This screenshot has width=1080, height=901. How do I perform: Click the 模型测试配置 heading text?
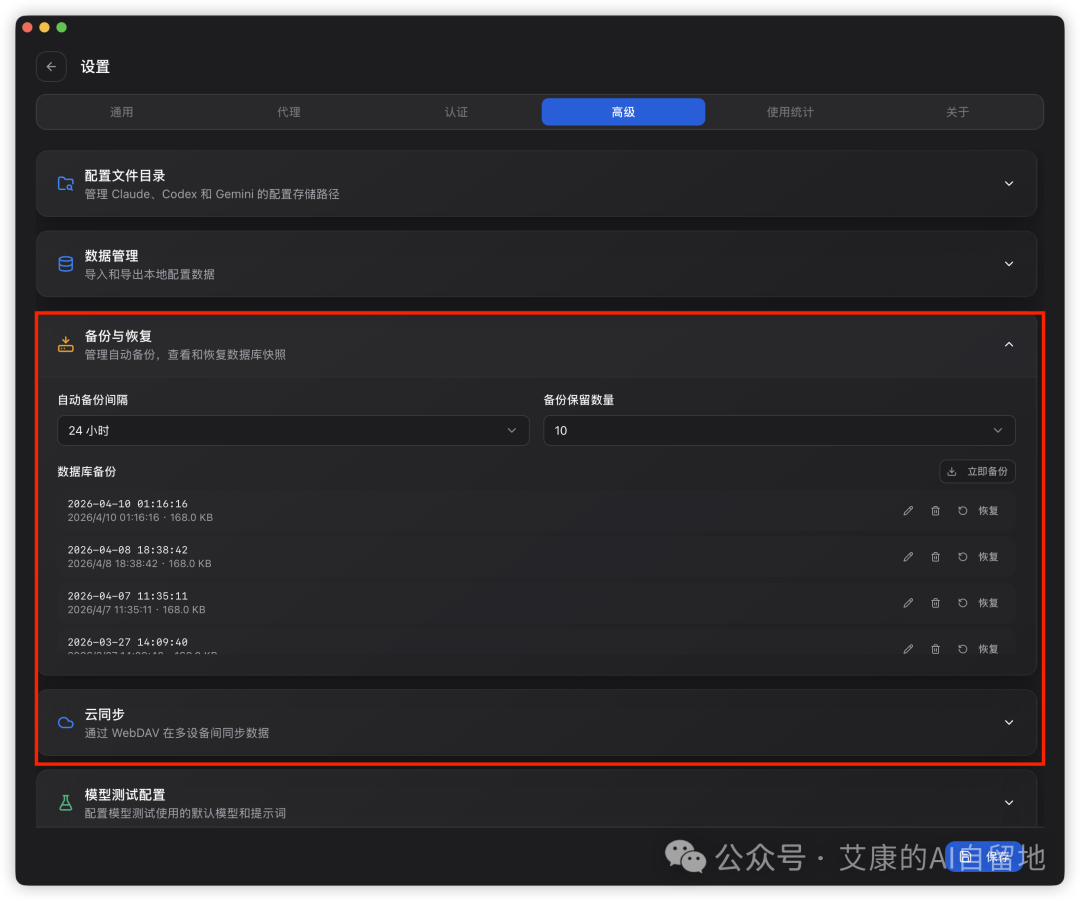125,795
